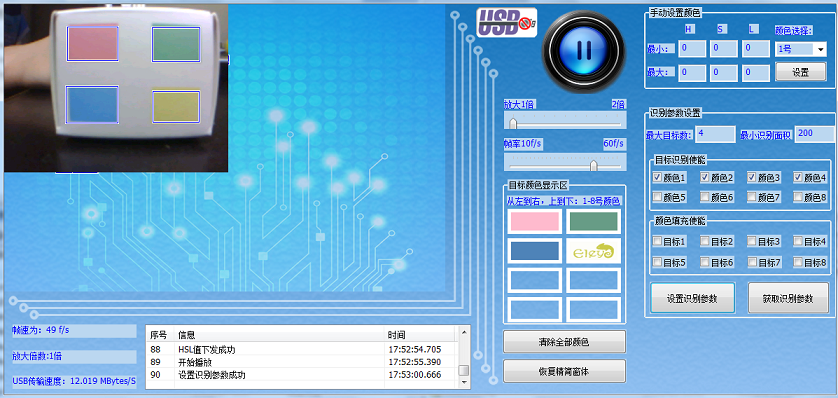This screenshot has height=398, width=838.
Task: Select the green target color swatch
Action: (x=593, y=221)
